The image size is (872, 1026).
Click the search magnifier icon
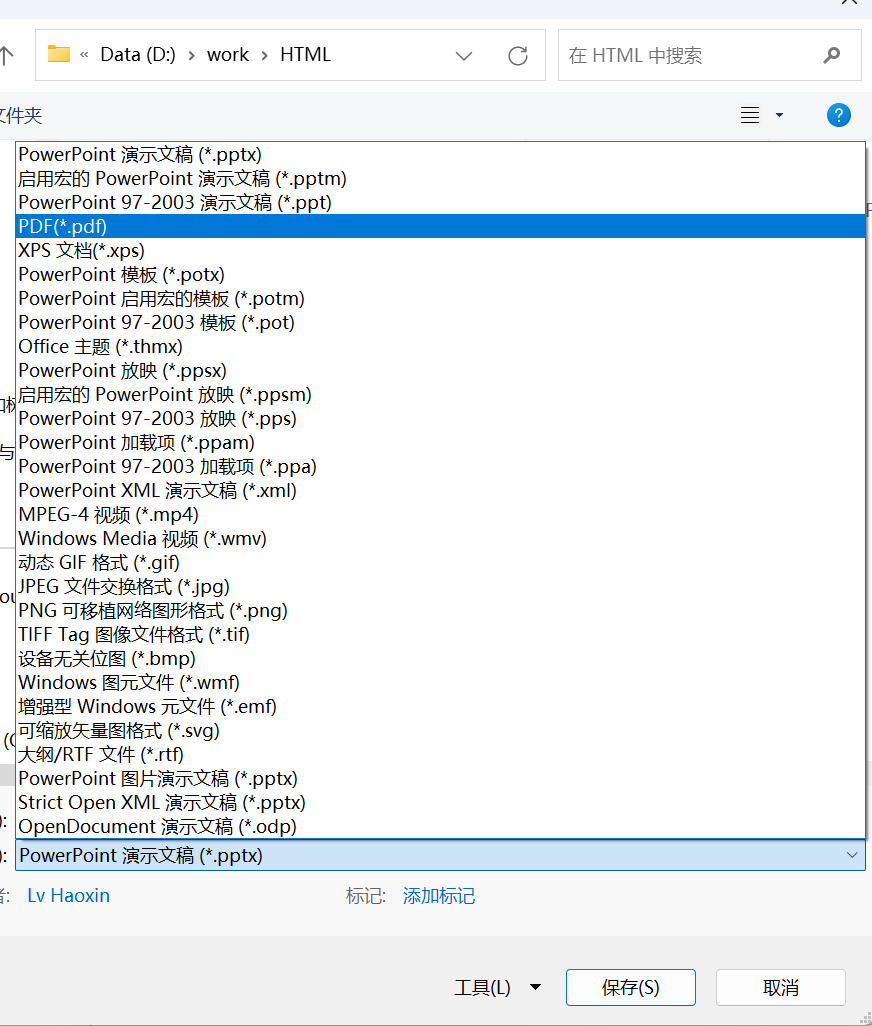[x=831, y=55]
